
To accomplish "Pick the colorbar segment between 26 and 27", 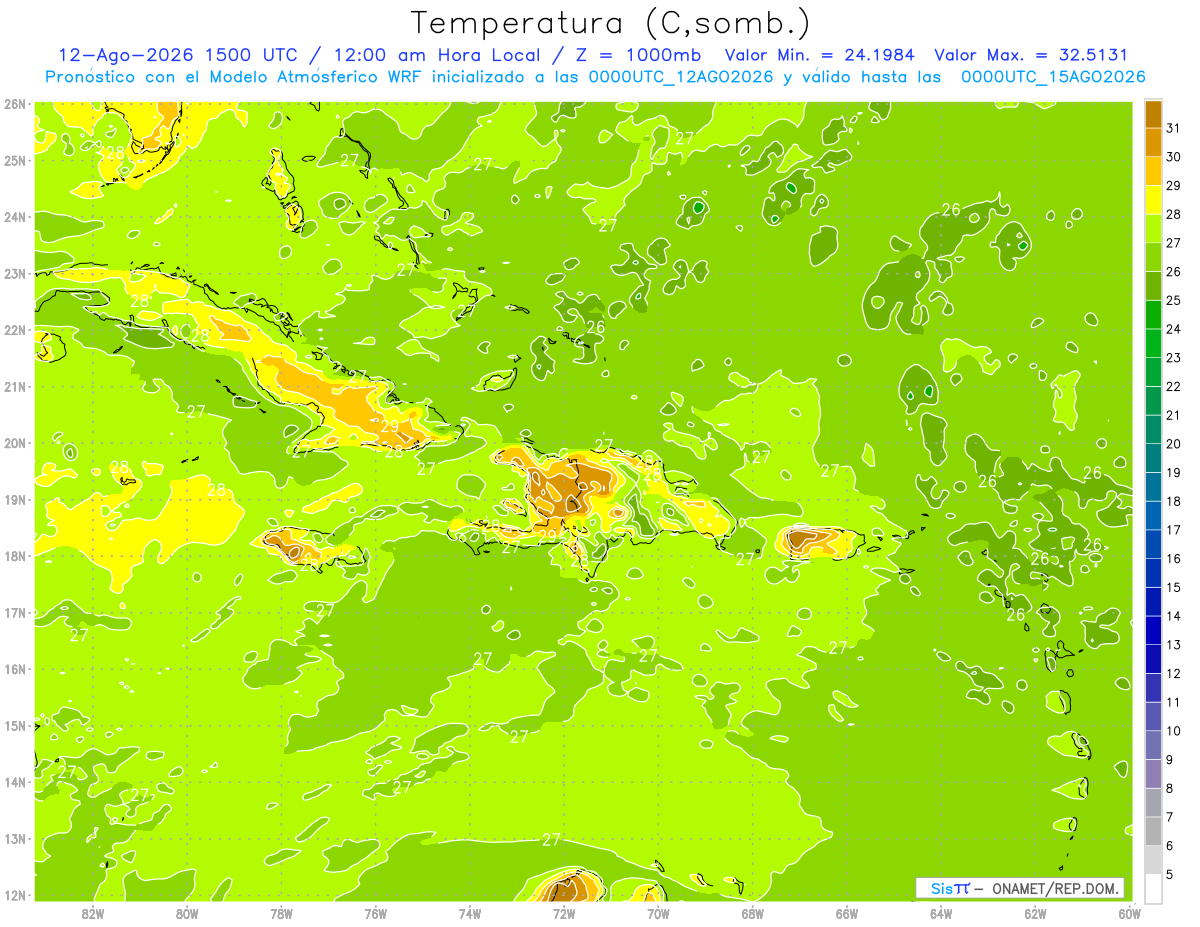I will point(1152,258).
